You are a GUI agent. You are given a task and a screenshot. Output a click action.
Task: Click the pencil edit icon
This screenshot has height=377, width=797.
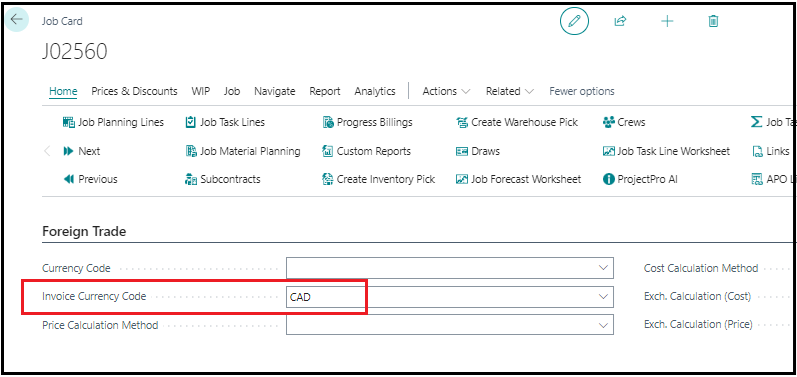(574, 21)
